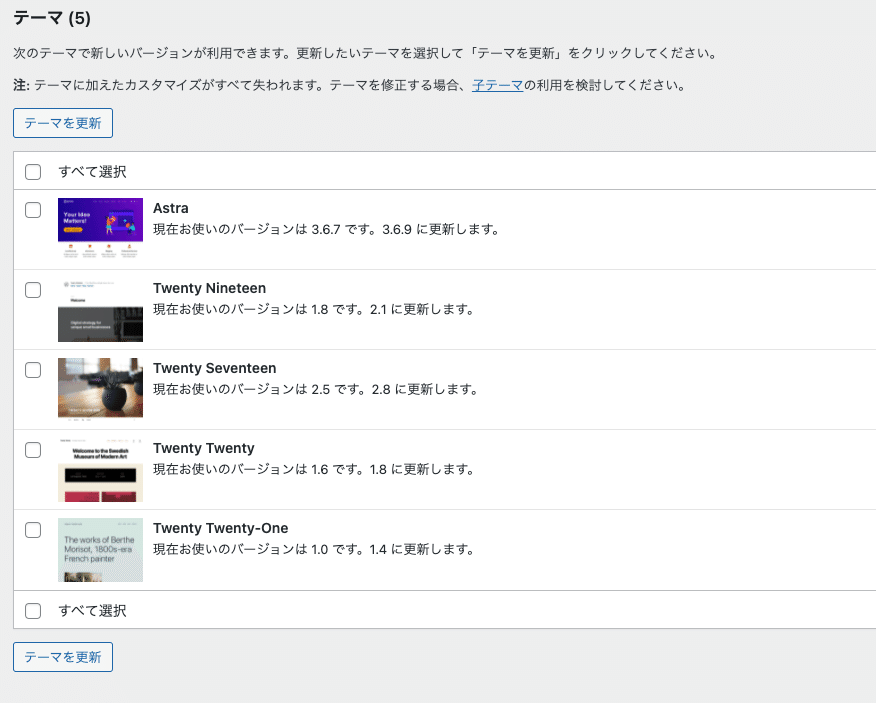Enable the bottom すべて選択 select-all checkbox
The width and height of the screenshot is (876, 703).
[32, 611]
